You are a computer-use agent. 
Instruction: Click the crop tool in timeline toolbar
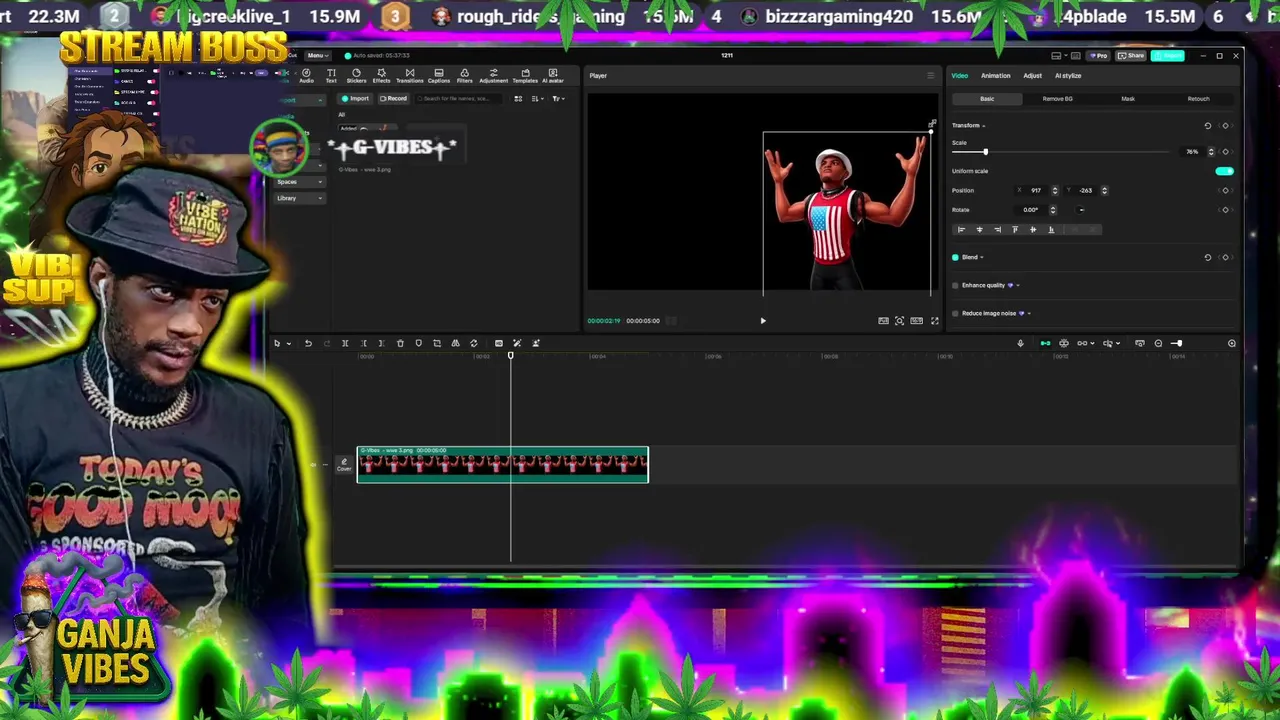pos(437,343)
